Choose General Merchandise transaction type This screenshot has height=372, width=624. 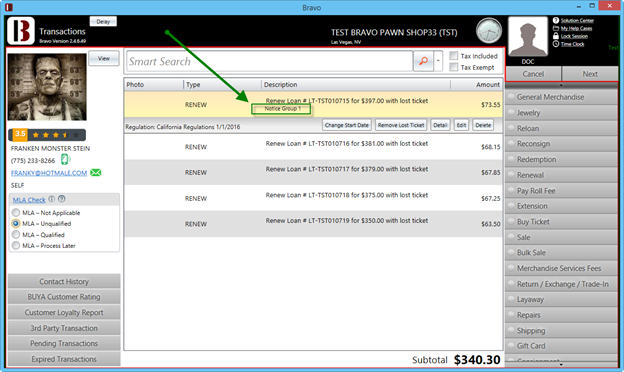(x=561, y=97)
